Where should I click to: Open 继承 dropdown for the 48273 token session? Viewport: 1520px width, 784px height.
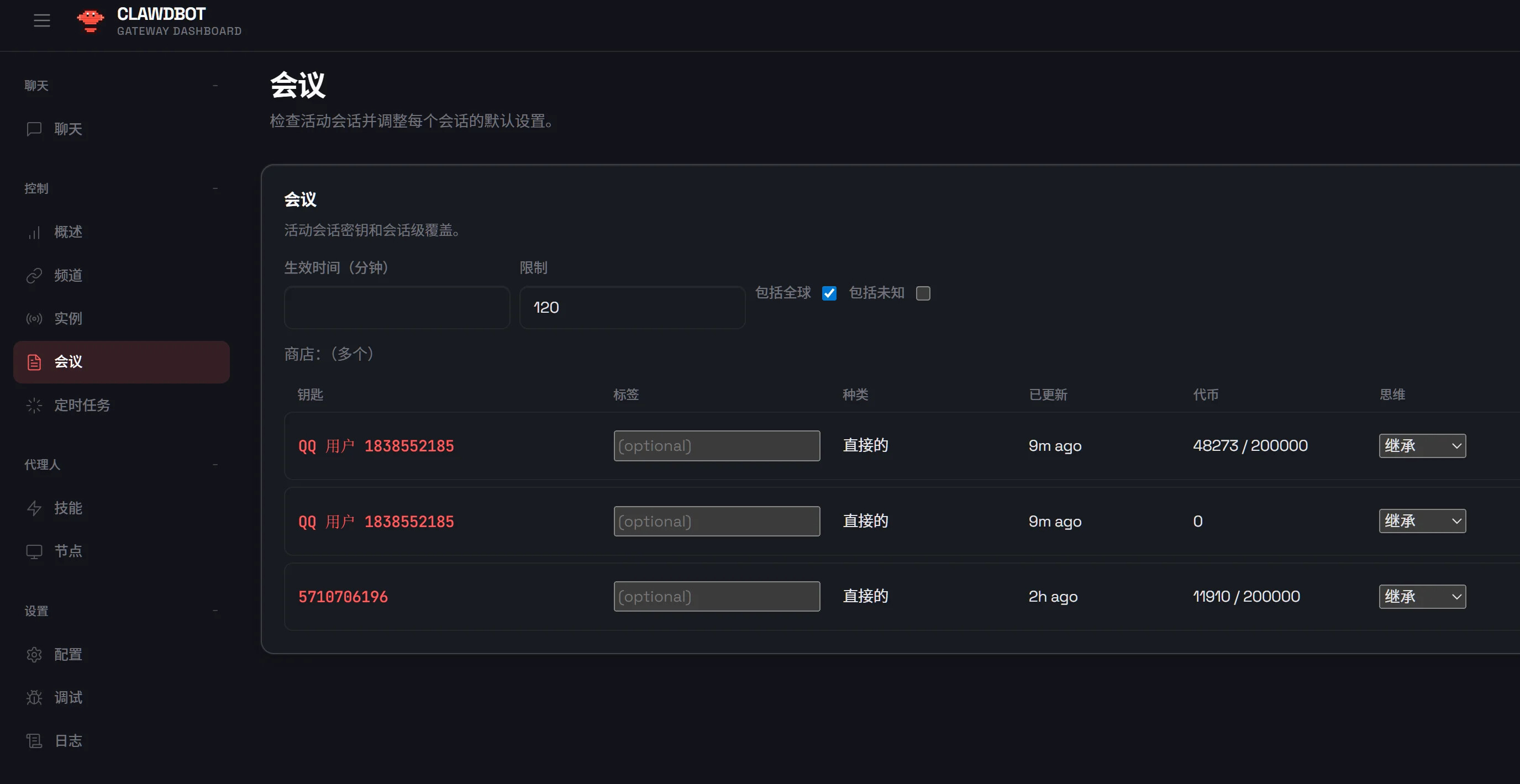[1422, 446]
